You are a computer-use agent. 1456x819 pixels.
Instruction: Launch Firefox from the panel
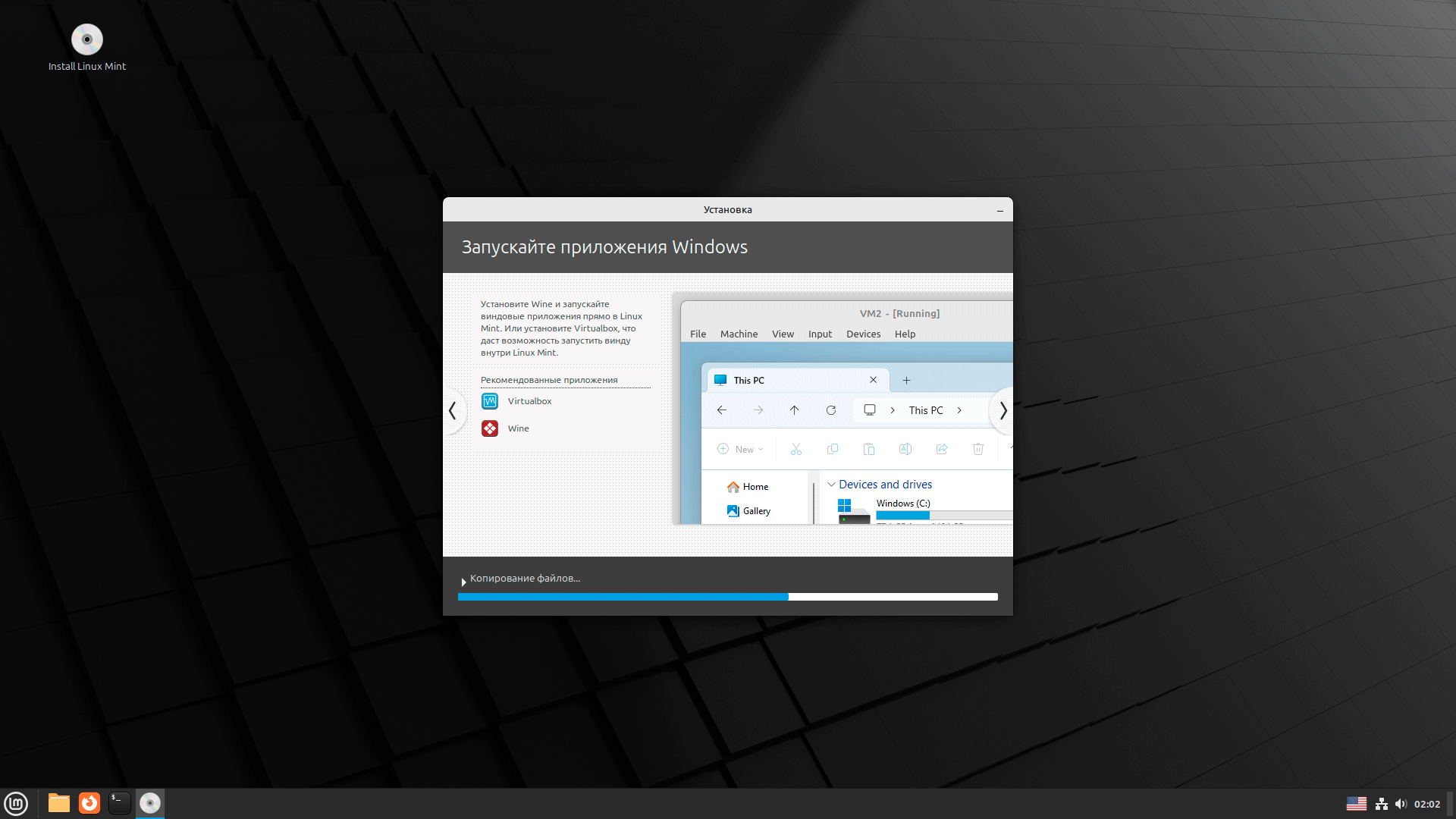(89, 803)
